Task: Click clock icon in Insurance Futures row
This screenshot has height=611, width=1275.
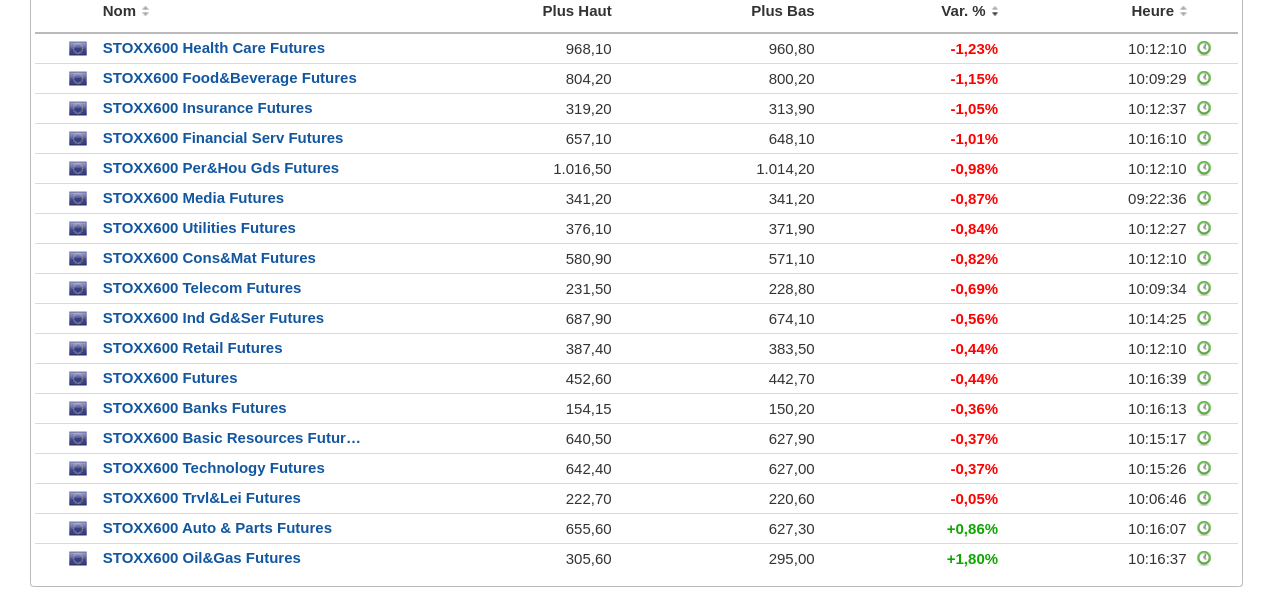Action: 1204,108
